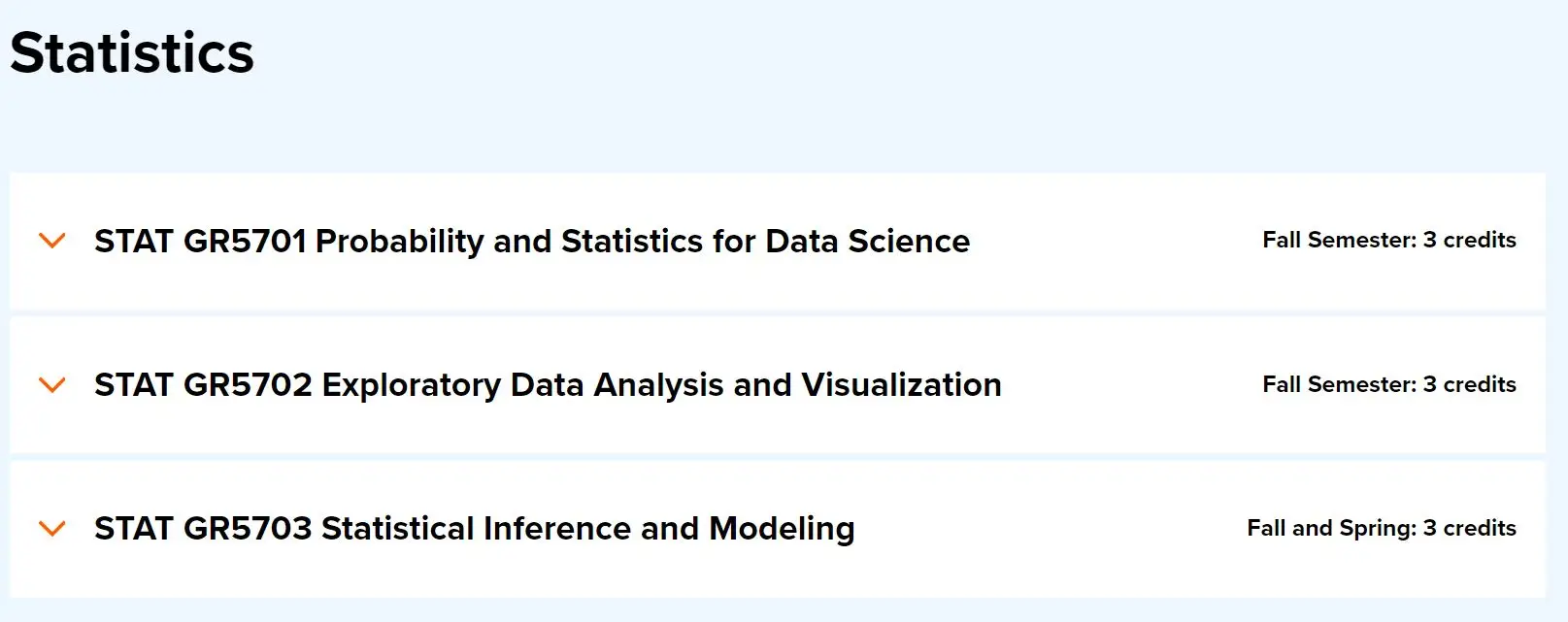Toggle the chevron icon next to STAT GR5703
Screen dimensions: 1568x622
tap(51, 529)
